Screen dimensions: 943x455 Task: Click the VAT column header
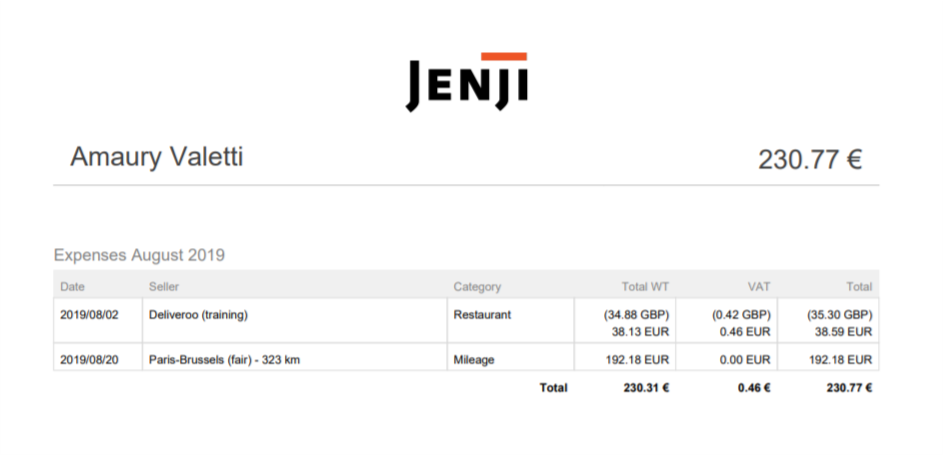click(758, 287)
